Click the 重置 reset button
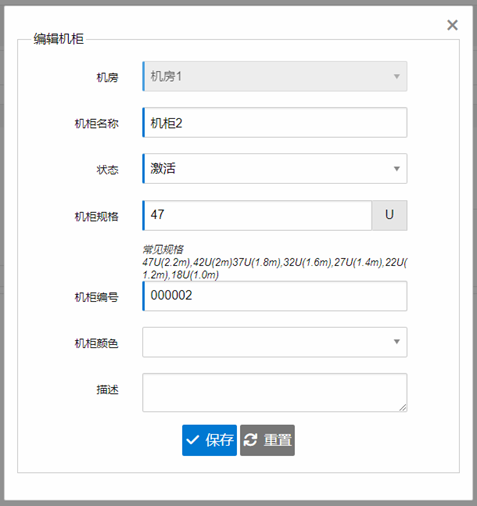 (x=267, y=440)
